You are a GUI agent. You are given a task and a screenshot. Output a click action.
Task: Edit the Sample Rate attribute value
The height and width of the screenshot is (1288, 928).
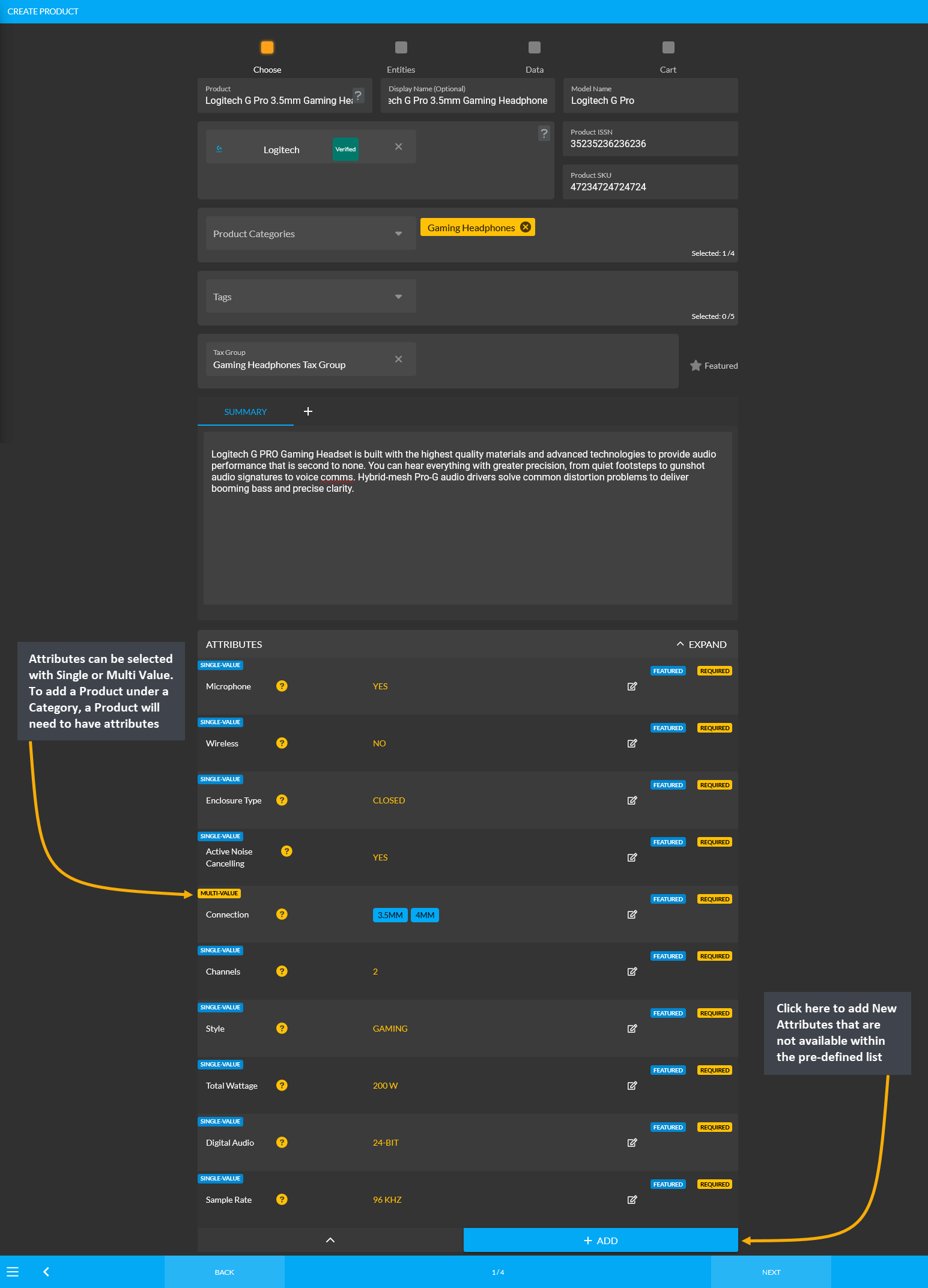point(632,1200)
